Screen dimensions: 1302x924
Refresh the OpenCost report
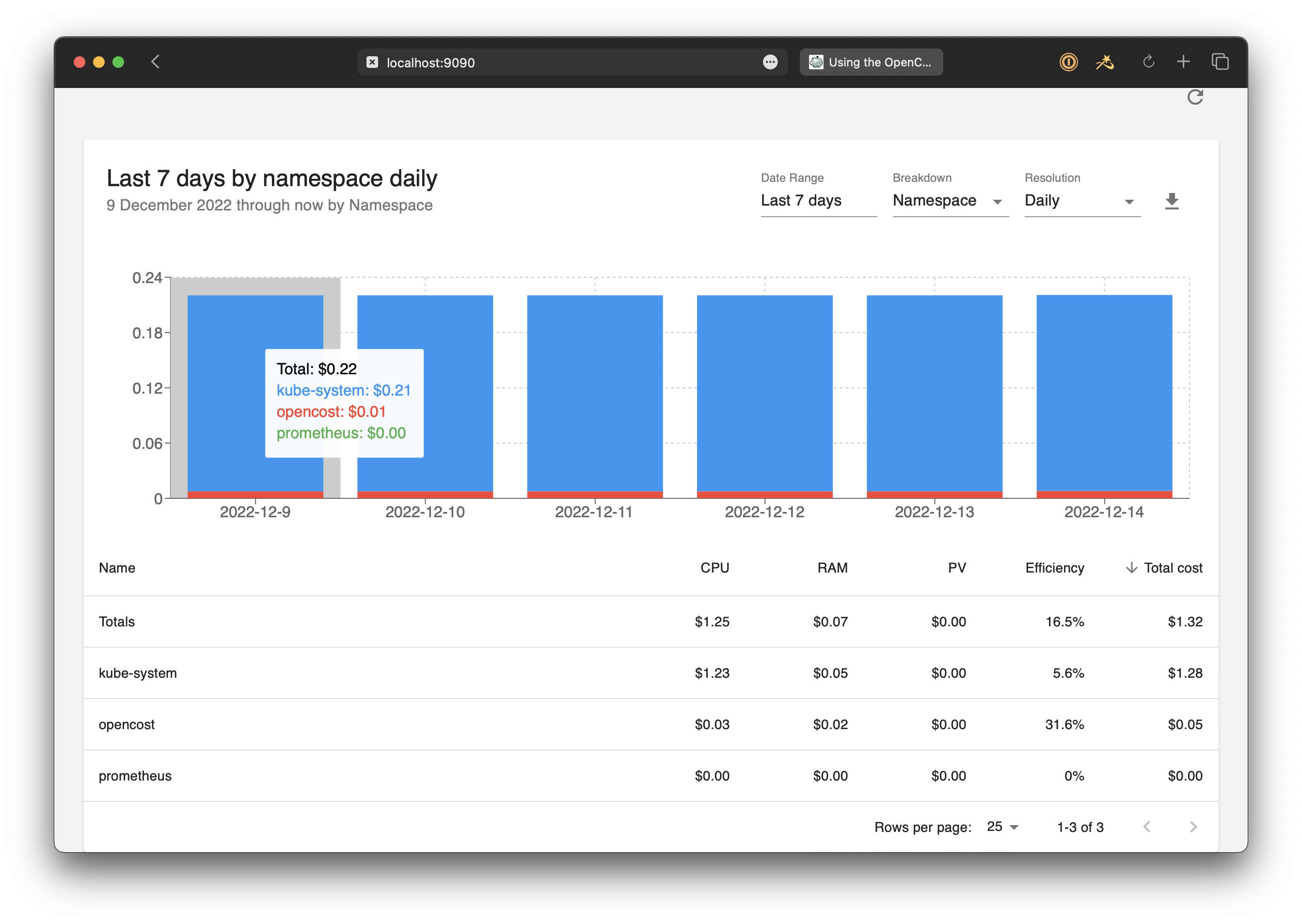(1195, 97)
